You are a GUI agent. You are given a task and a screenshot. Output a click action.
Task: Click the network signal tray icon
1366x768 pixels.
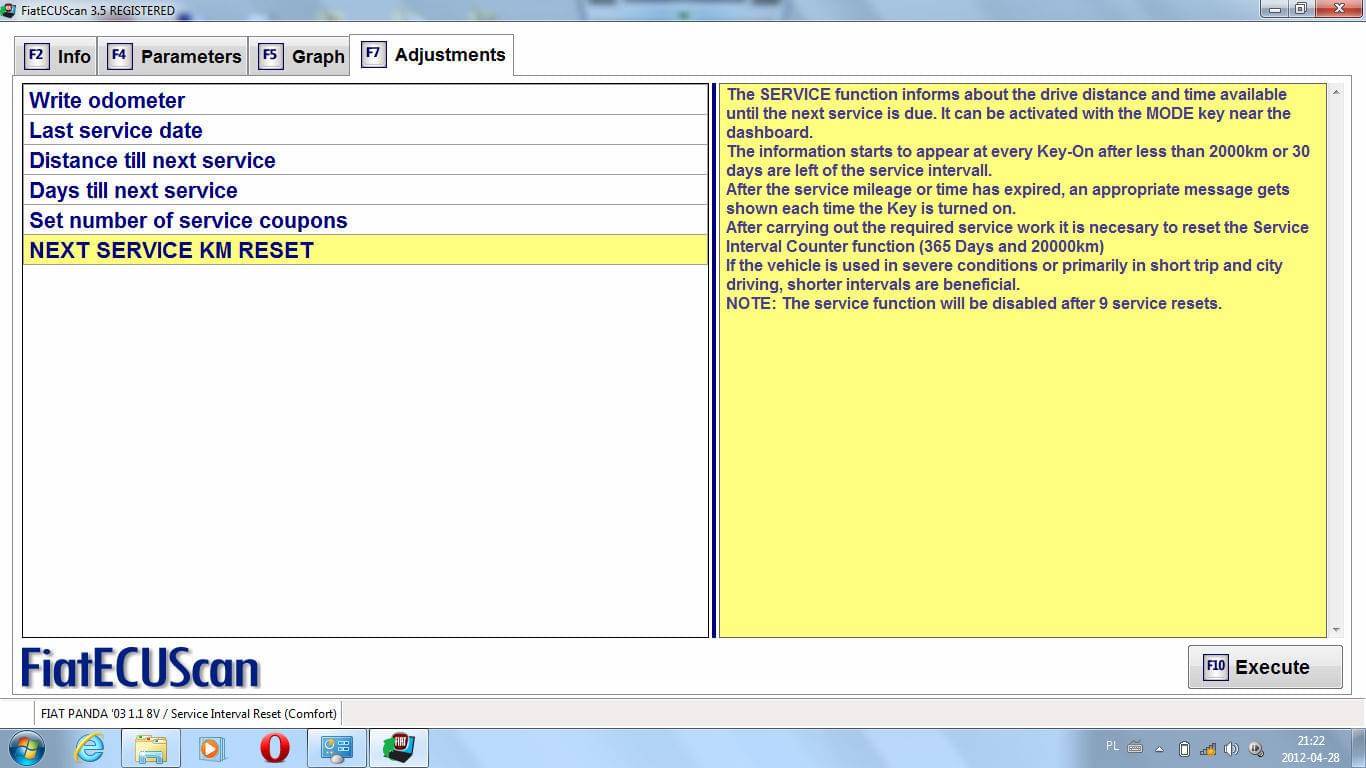(x=1208, y=748)
